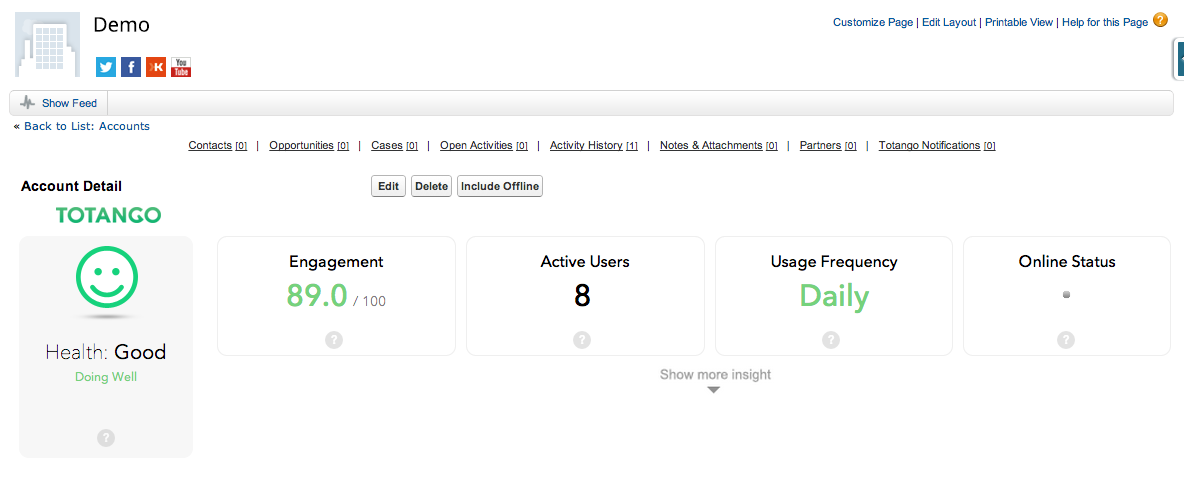Image resolution: width=1184 pixels, height=486 pixels.
Task: Click the Show Feed button
Action: point(59,103)
